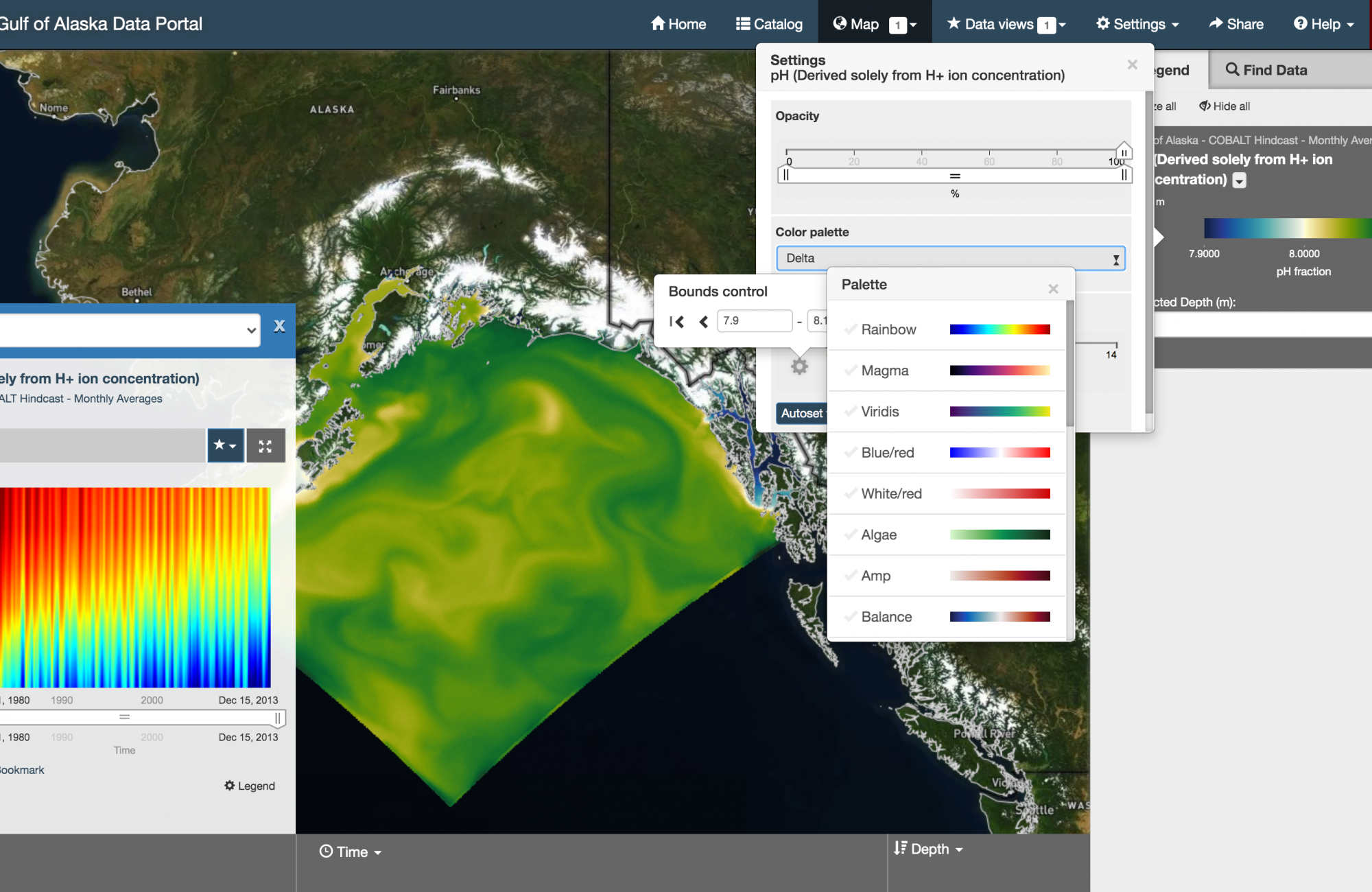Viewport: 1372px width, 892px height.
Task: Open the Share link in navbar
Action: 1236,24
